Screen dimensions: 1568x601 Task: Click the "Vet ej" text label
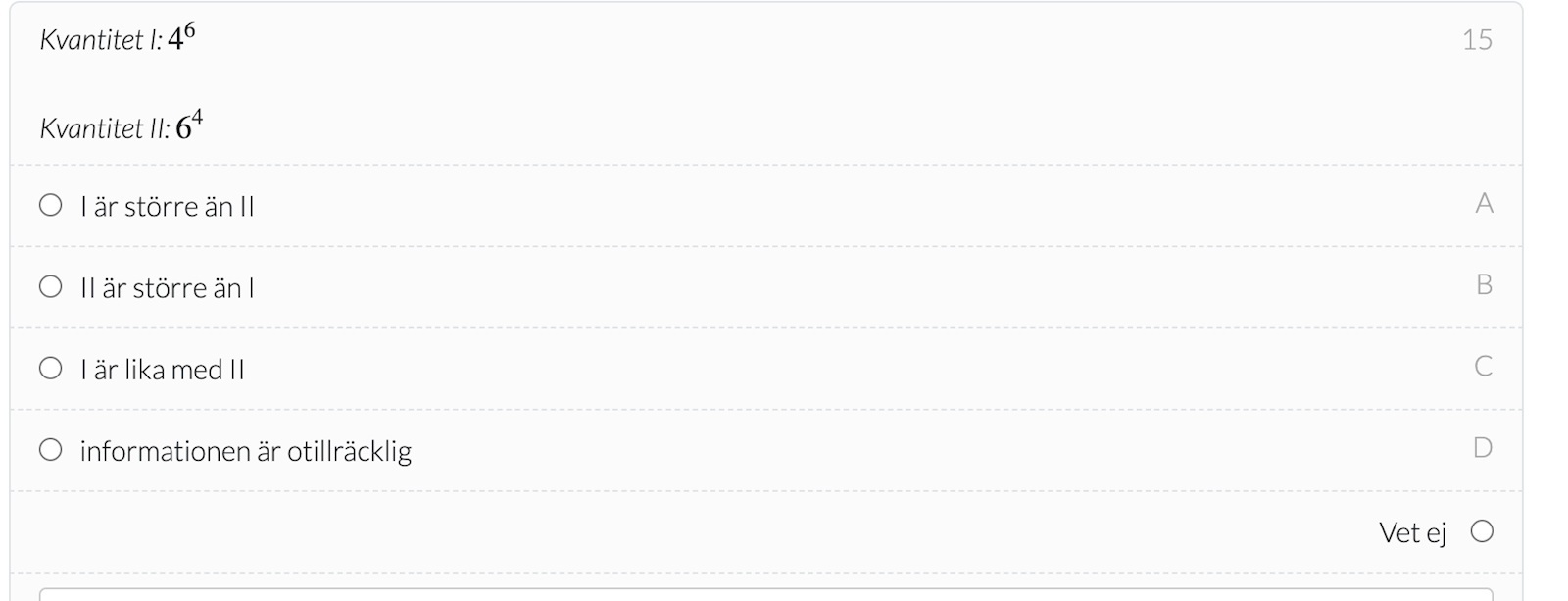[1412, 532]
